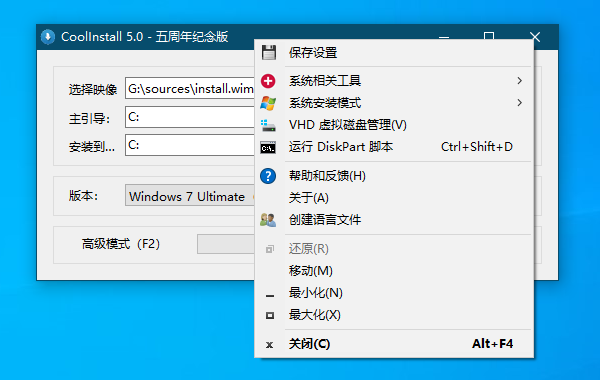The width and height of the screenshot is (600, 380).
Task: Choose 最大化(X) menu entry
Action: tap(394, 315)
